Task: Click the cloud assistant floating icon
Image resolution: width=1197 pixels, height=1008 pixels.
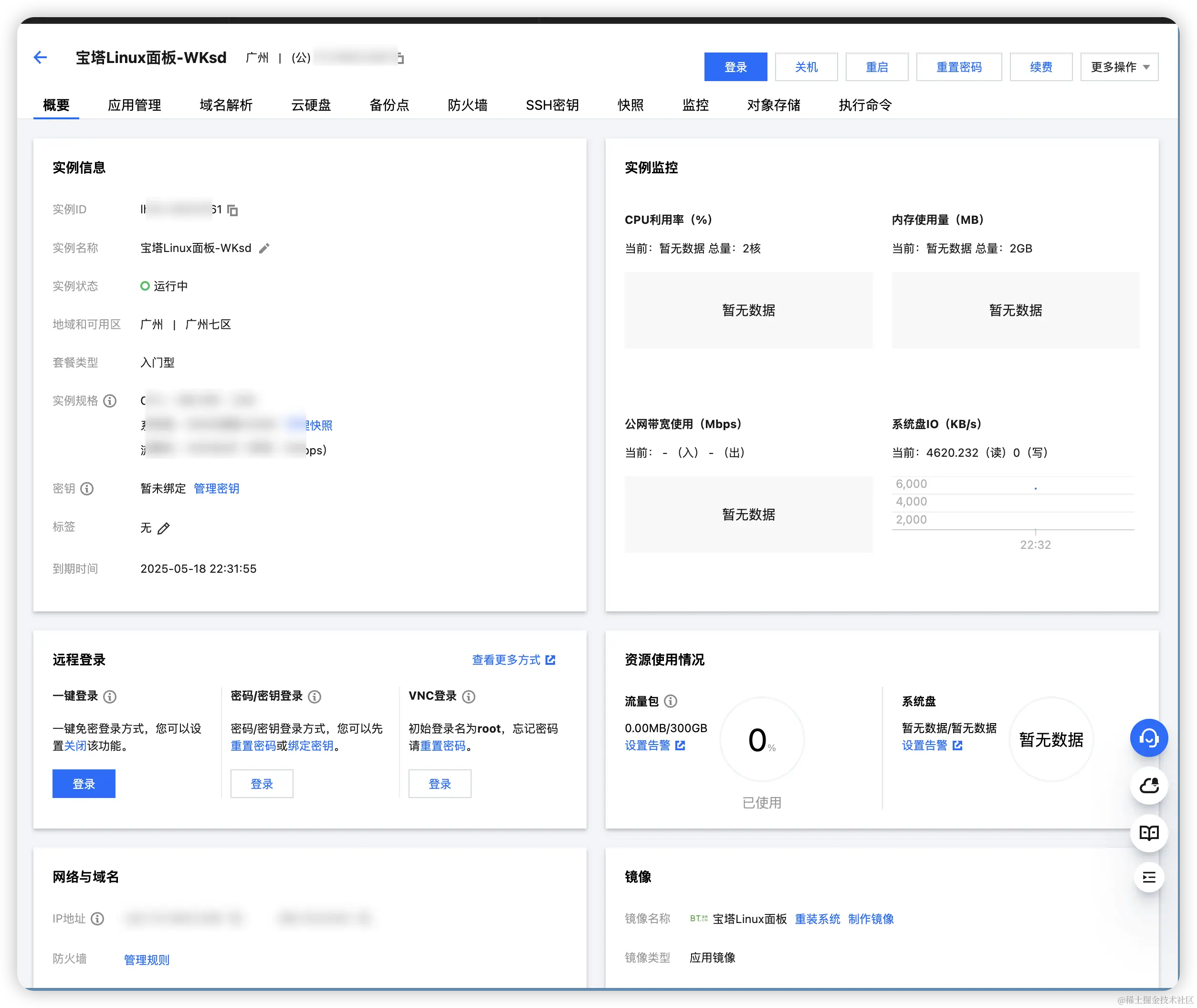Action: [x=1148, y=786]
